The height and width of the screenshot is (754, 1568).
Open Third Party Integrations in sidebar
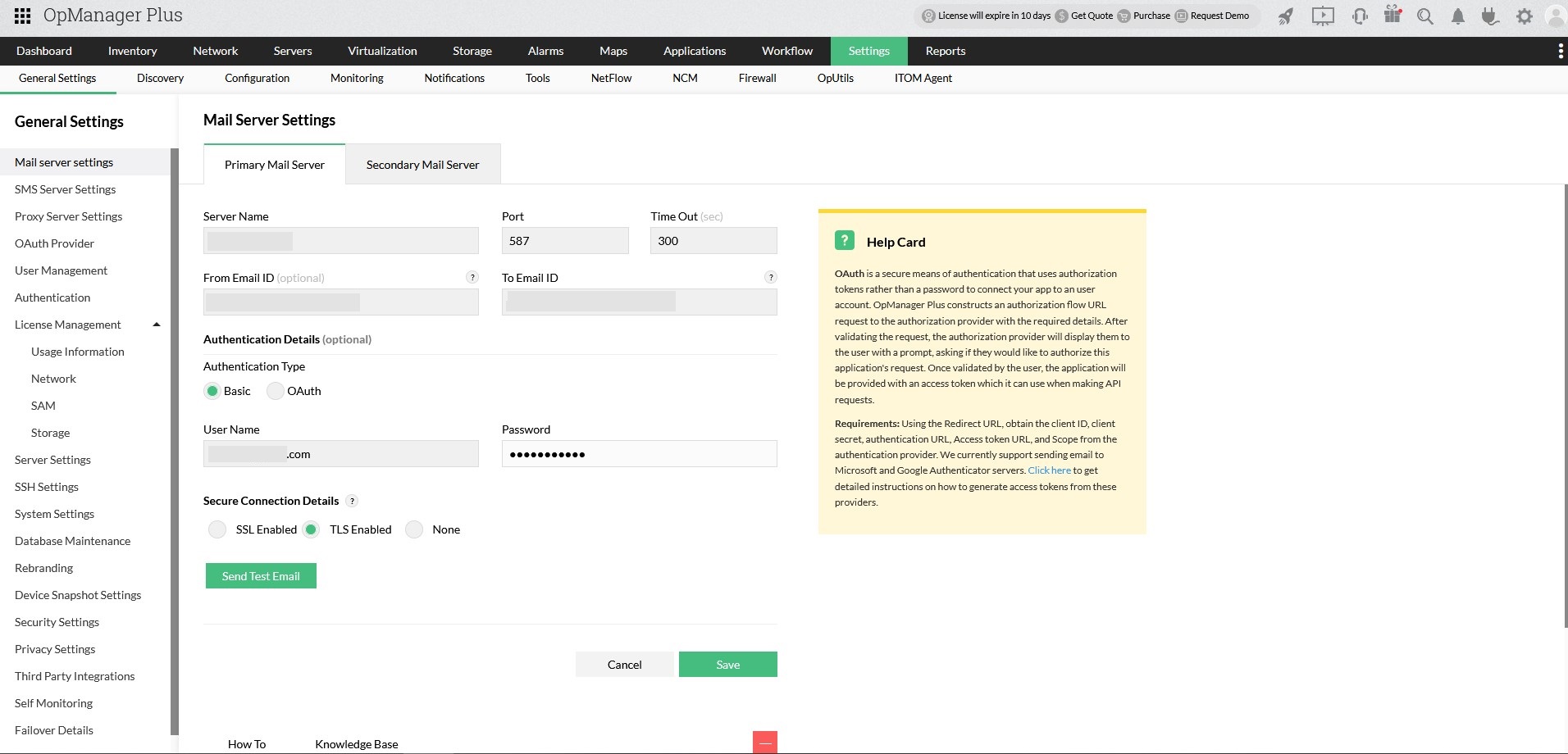(x=75, y=676)
